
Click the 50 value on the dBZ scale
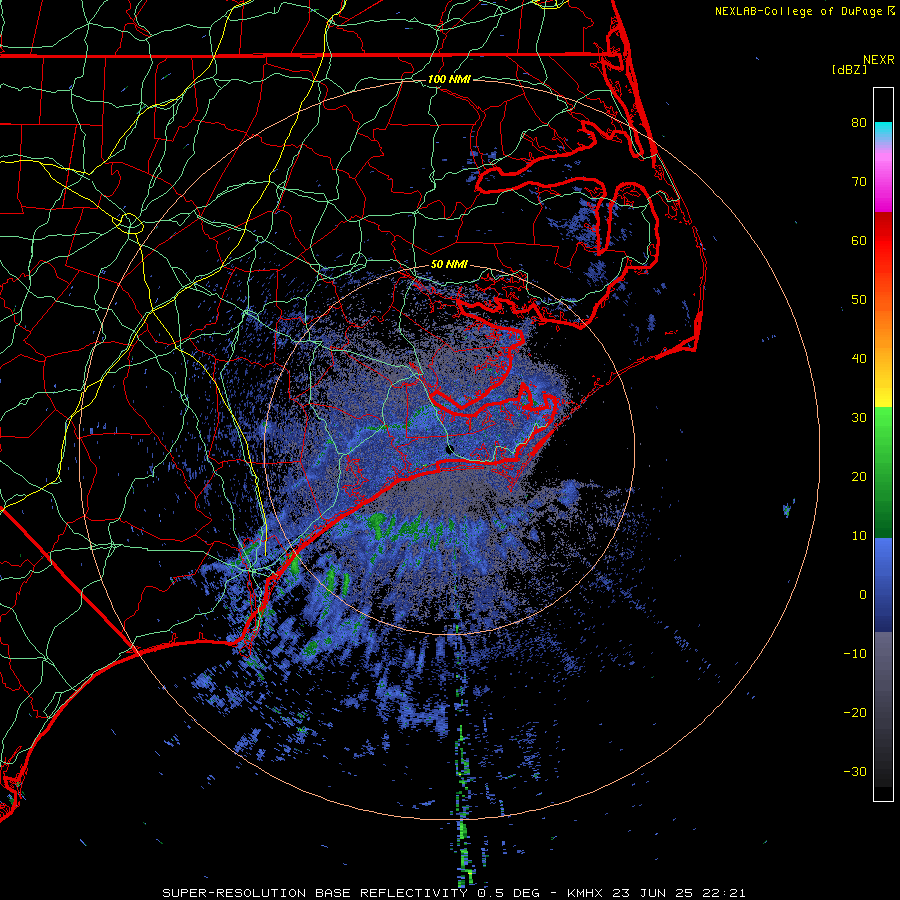pos(859,300)
